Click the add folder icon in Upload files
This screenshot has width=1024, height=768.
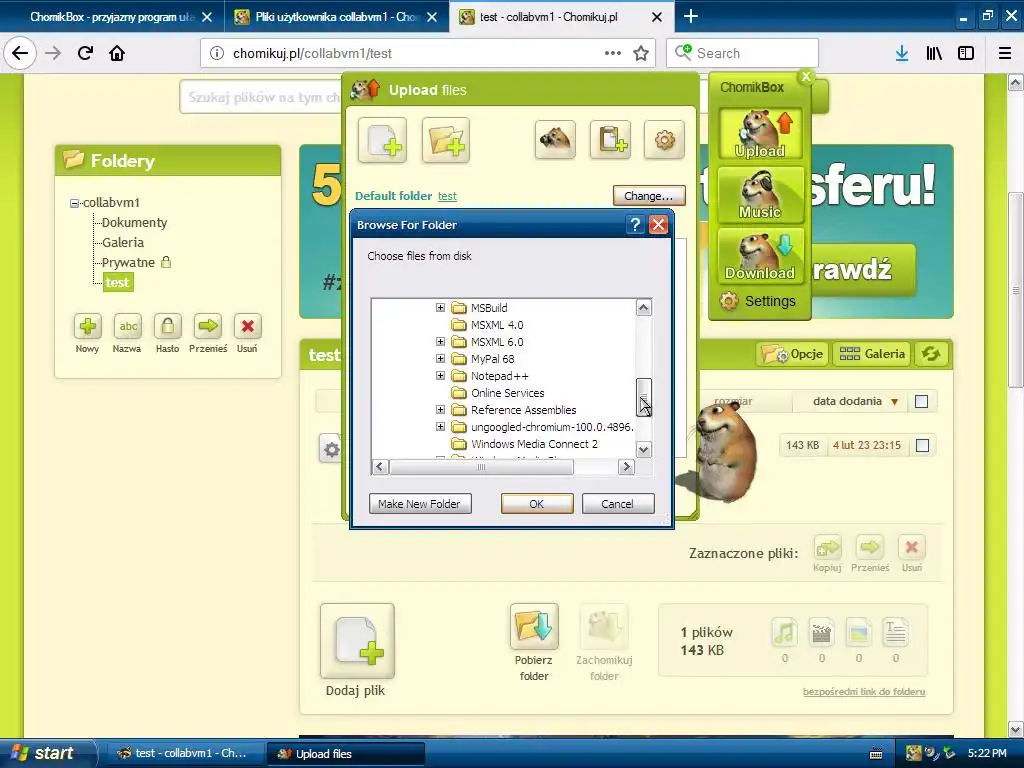pyautogui.click(x=446, y=140)
